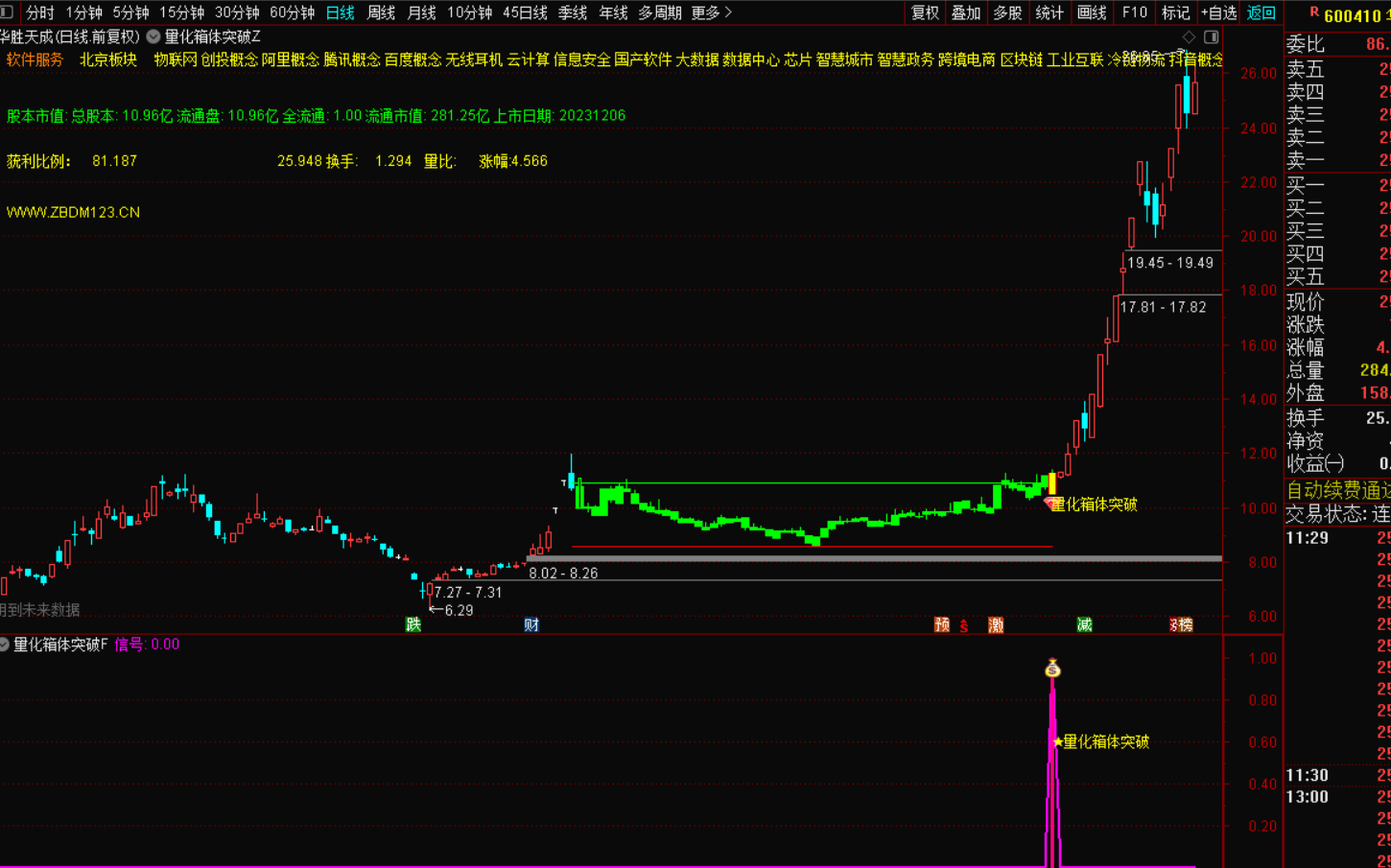The height and width of the screenshot is (868, 1391).
Task: Click the orange 预 forecast marker
Action: coord(942,624)
